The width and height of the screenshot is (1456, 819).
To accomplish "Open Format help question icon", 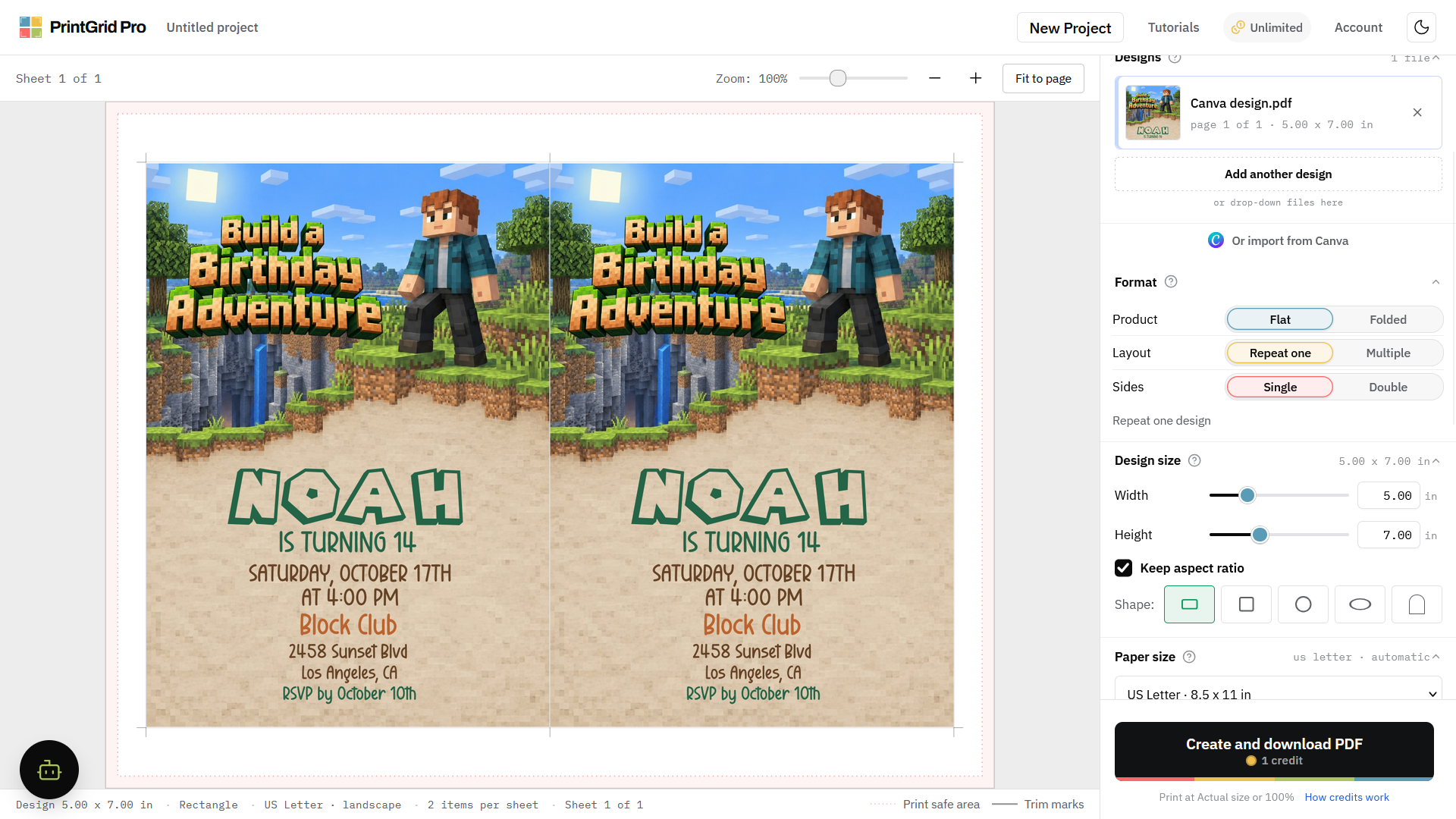I will (x=1171, y=281).
